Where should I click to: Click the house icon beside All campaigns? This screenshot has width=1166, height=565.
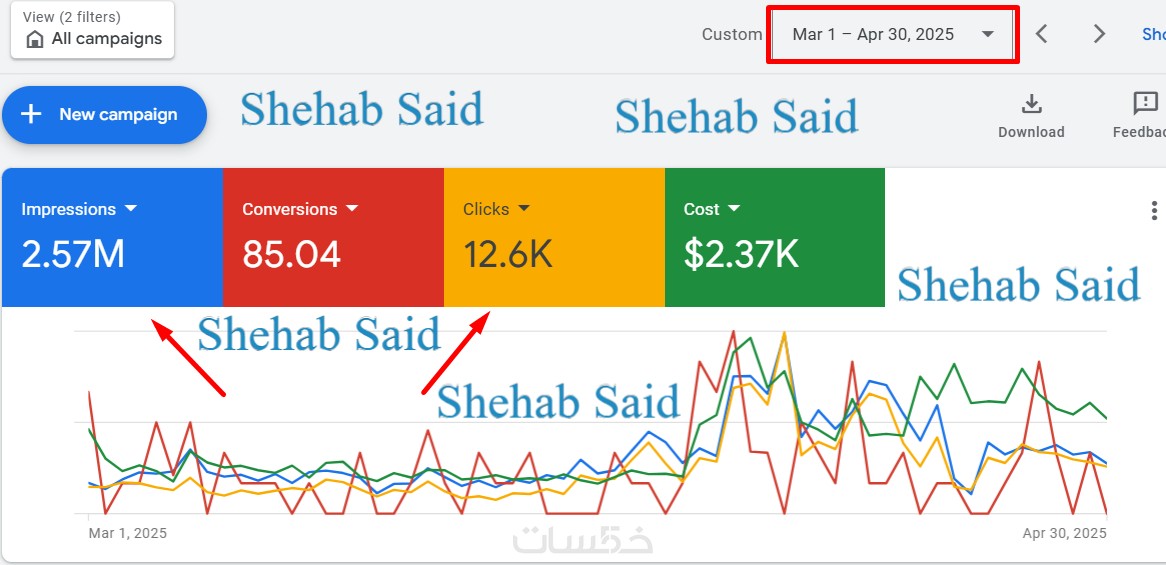[35, 40]
